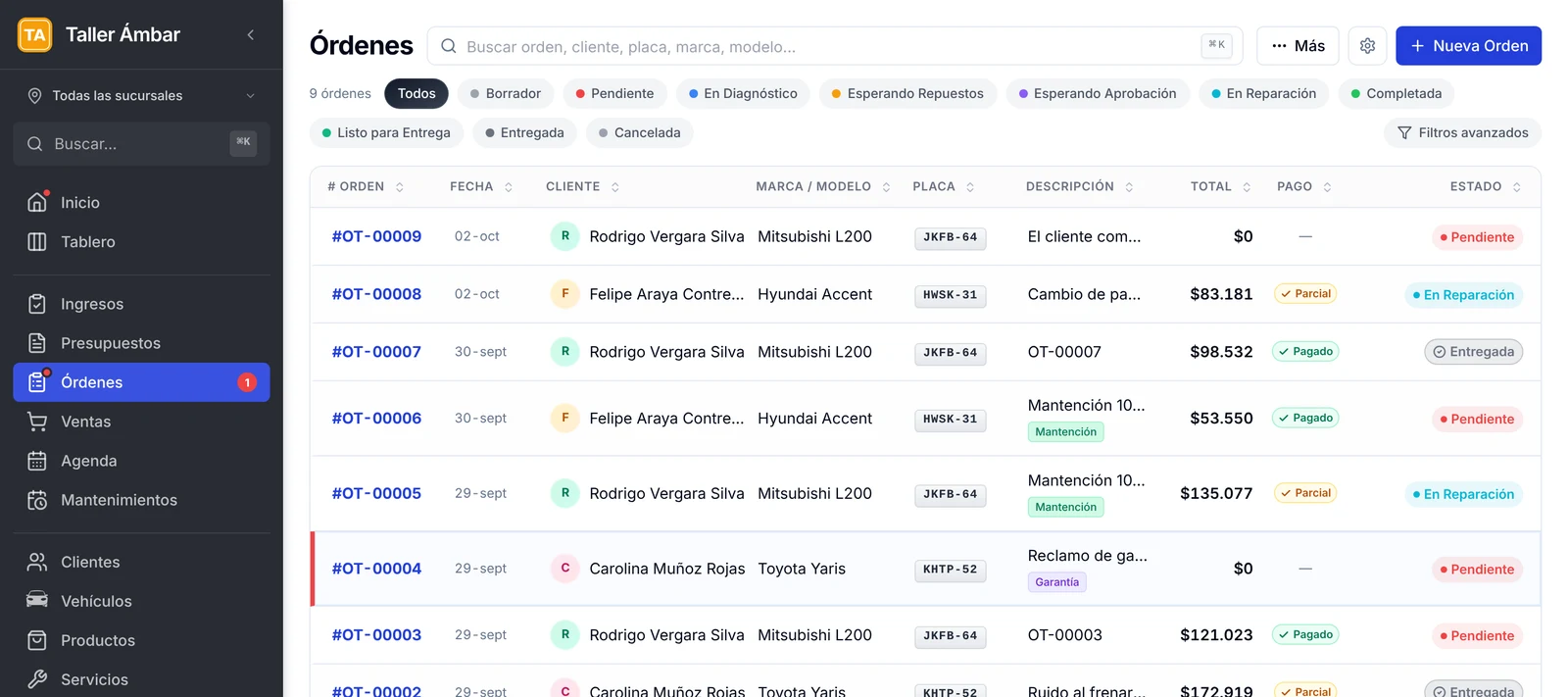
Task: Filter orders by Listo para Entrega
Action: click(x=386, y=132)
